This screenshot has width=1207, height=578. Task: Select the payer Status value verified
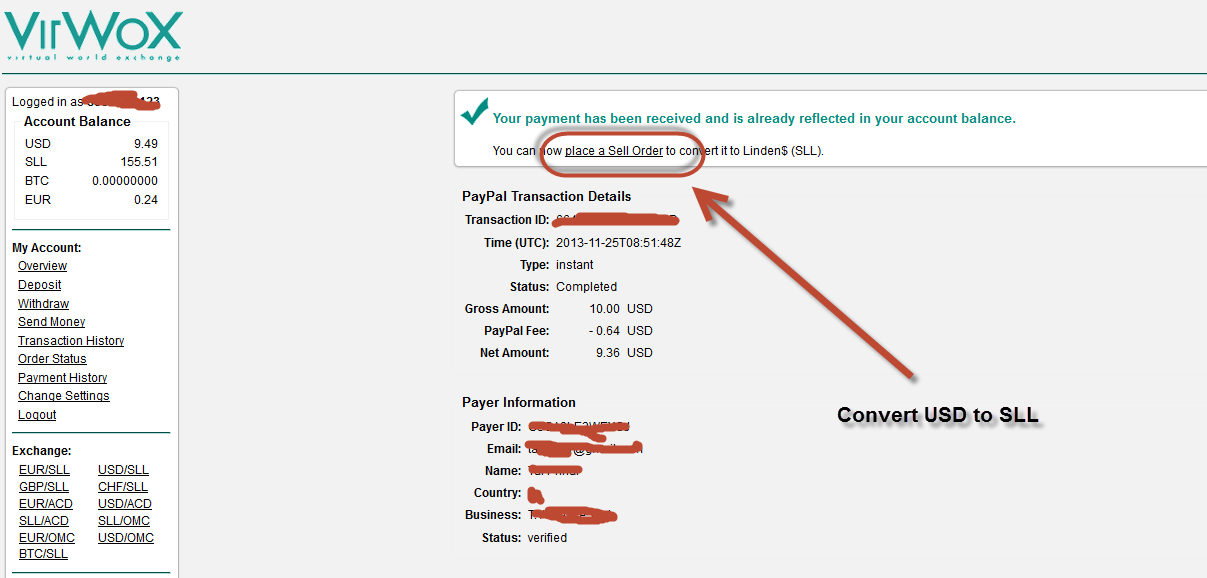click(547, 538)
